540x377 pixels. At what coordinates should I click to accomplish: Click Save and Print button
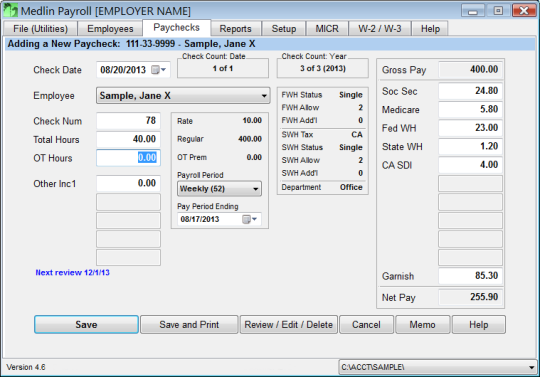pos(189,324)
